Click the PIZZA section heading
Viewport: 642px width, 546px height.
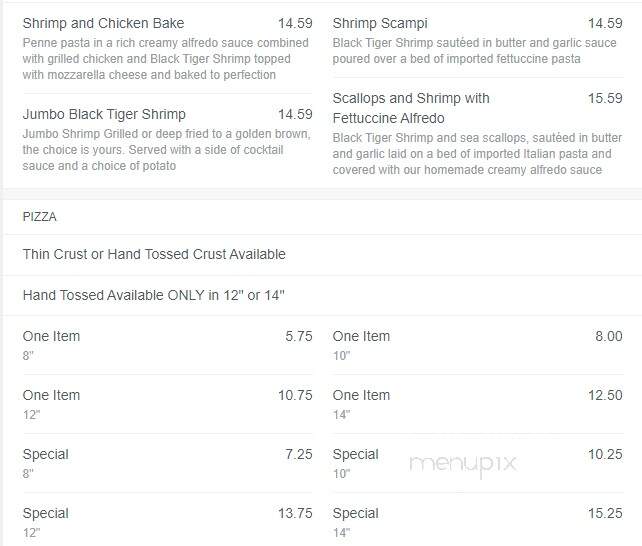tap(40, 217)
